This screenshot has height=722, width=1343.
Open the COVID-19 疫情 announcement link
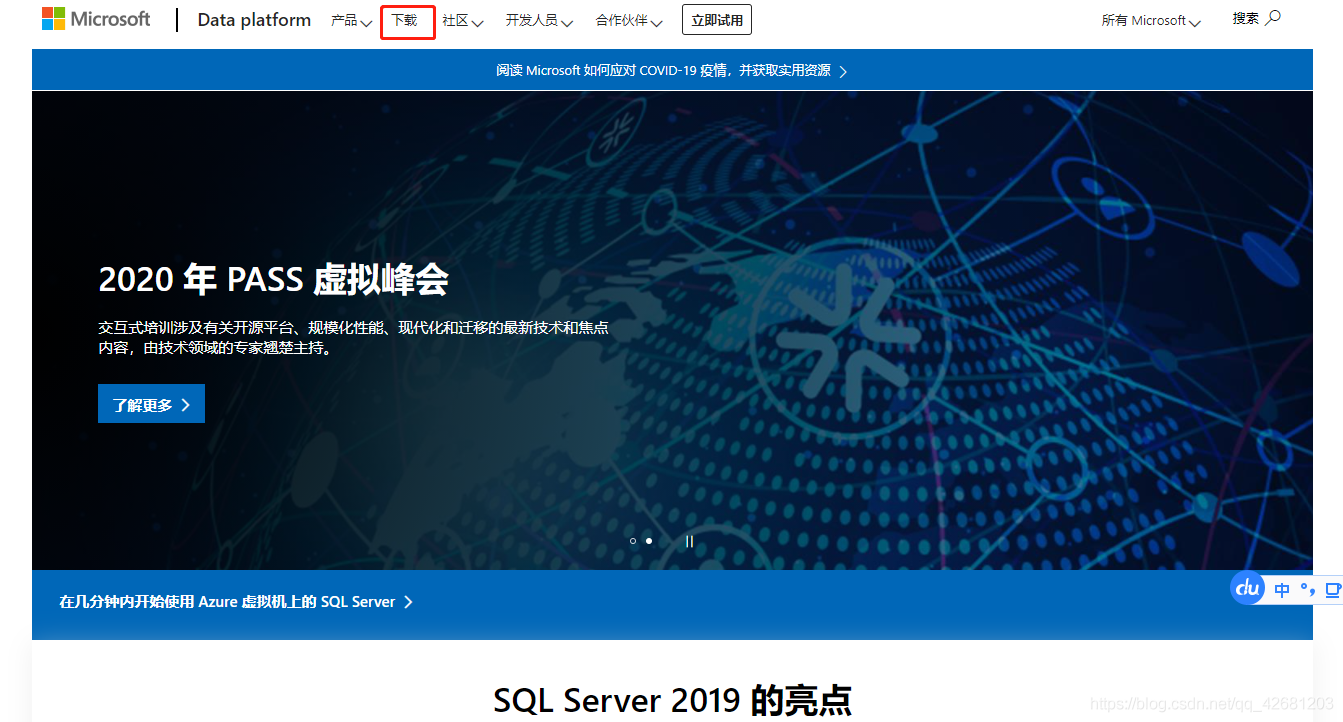click(672, 71)
